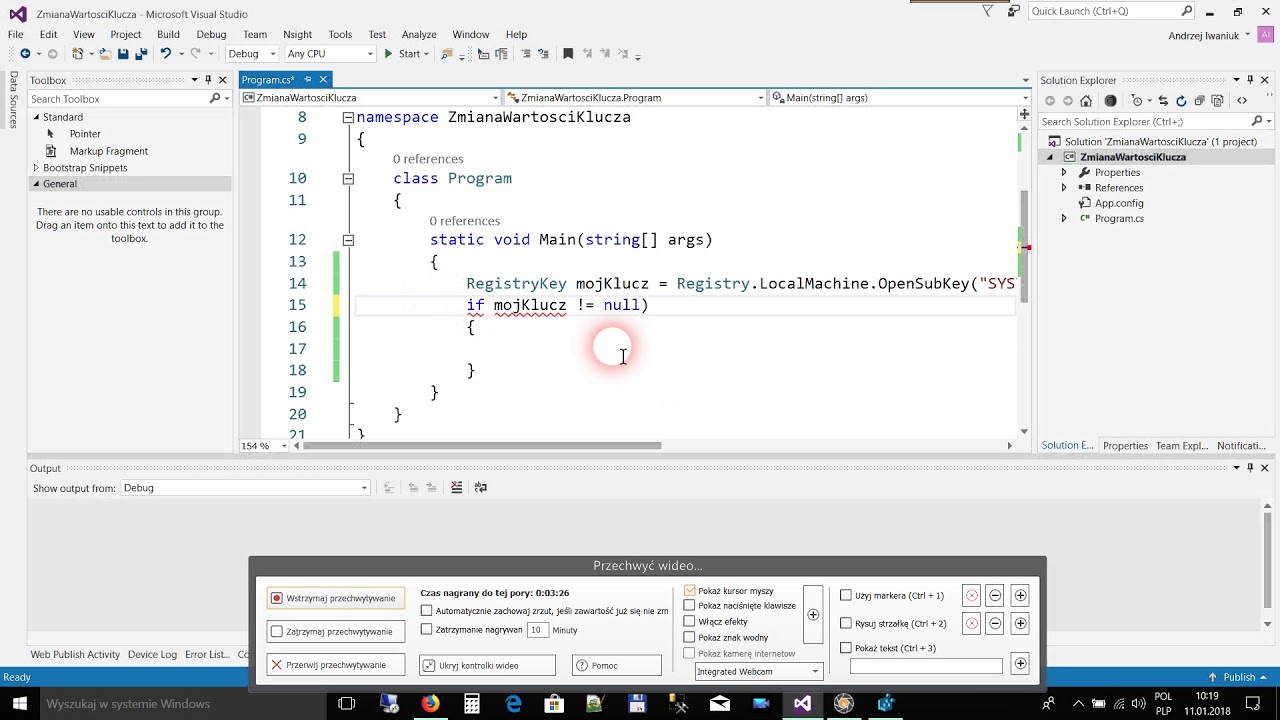Switch to Error List tab
Screen dimensions: 1280x720
point(206,654)
